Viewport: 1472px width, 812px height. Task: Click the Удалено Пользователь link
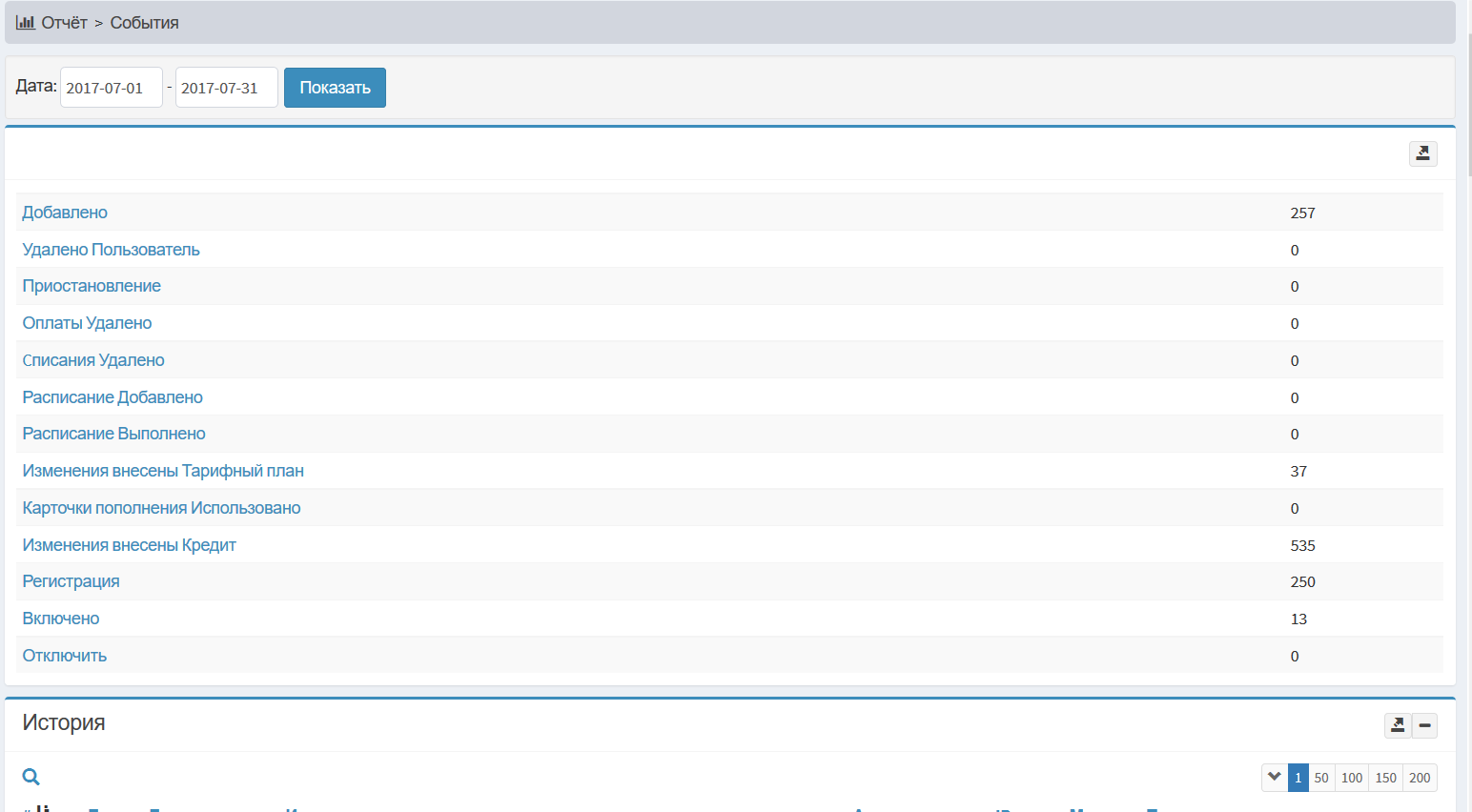pyautogui.click(x=111, y=250)
